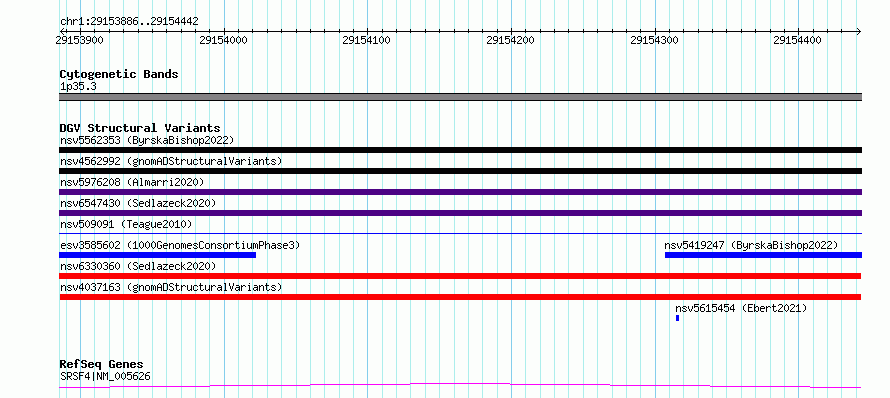
Task: Open variant label nsv4562992 (gnomADStructuralVariants)
Action: (171, 161)
